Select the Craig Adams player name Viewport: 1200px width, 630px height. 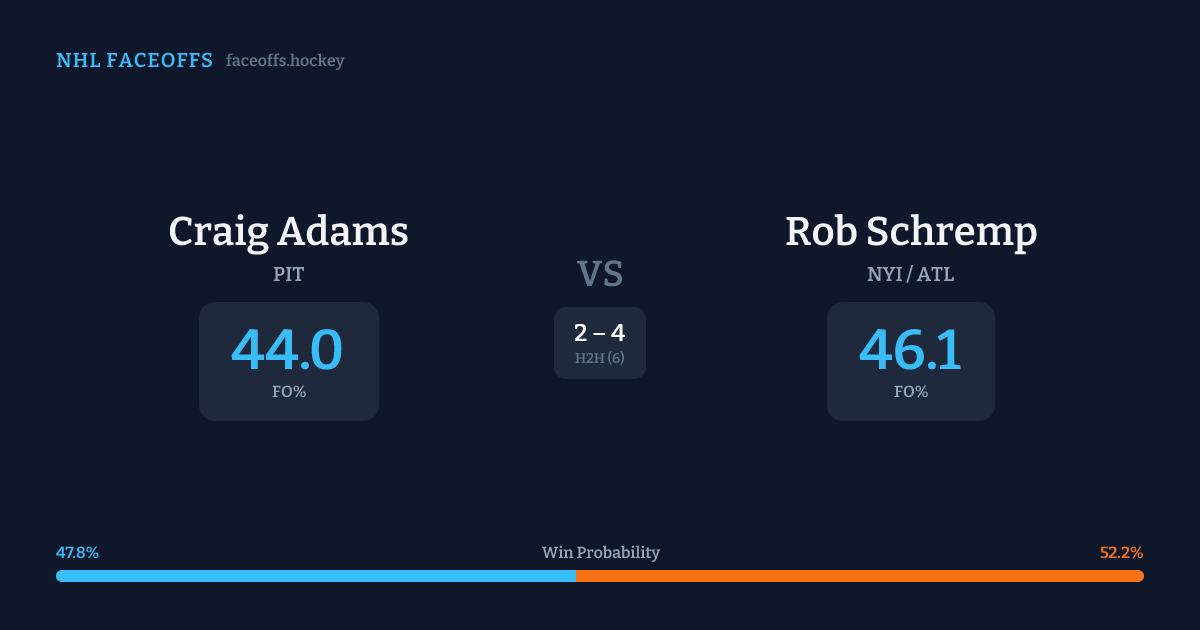[x=288, y=231]
